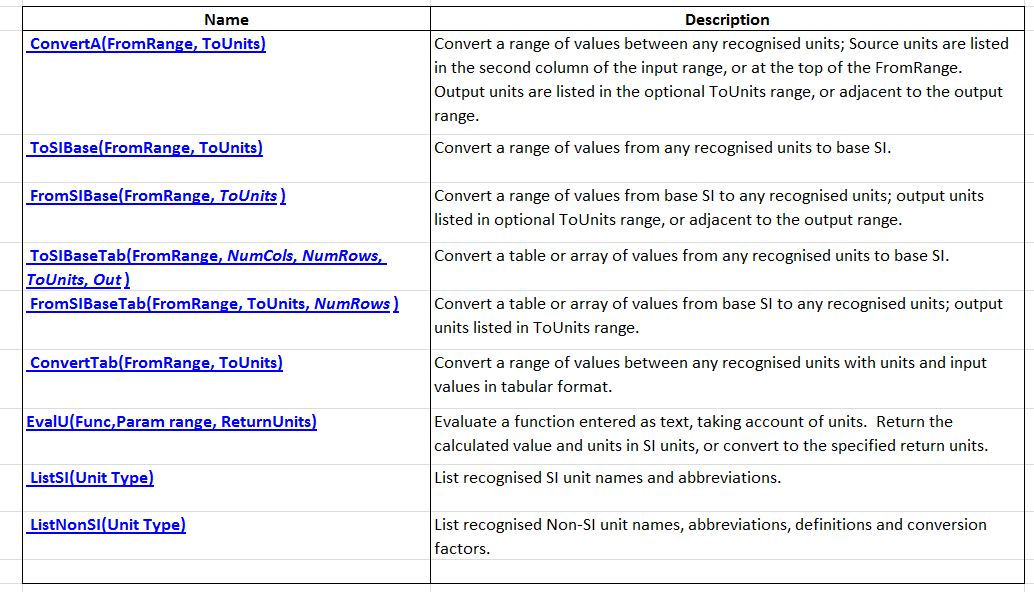Click the ToSIBaseTab table conversion description
1034x592 pixels.
pyautogui.click(x=691, y=256)
